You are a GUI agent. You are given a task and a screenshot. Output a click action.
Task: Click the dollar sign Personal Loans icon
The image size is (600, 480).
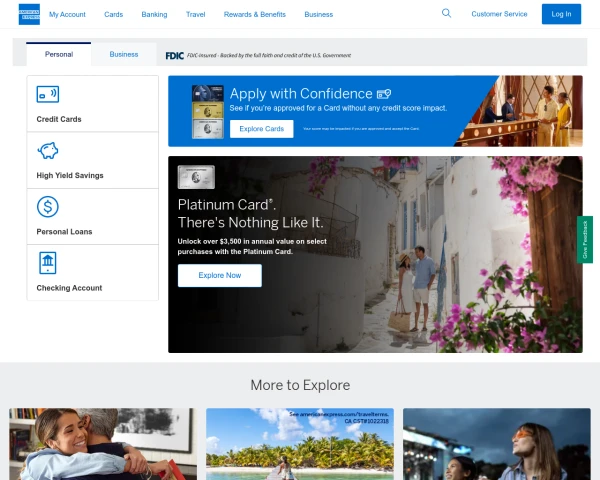48,207
